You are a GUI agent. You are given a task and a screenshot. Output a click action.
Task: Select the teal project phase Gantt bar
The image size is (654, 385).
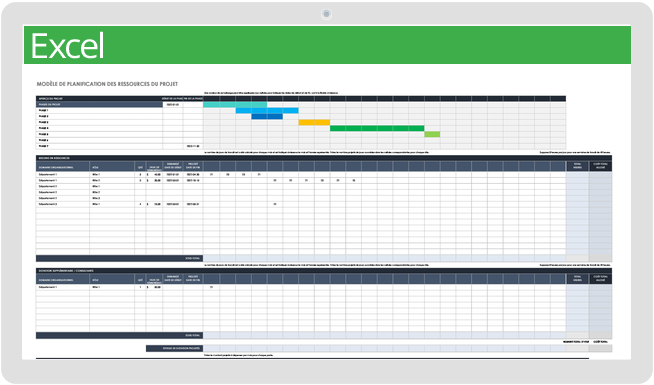pos(235,104)
